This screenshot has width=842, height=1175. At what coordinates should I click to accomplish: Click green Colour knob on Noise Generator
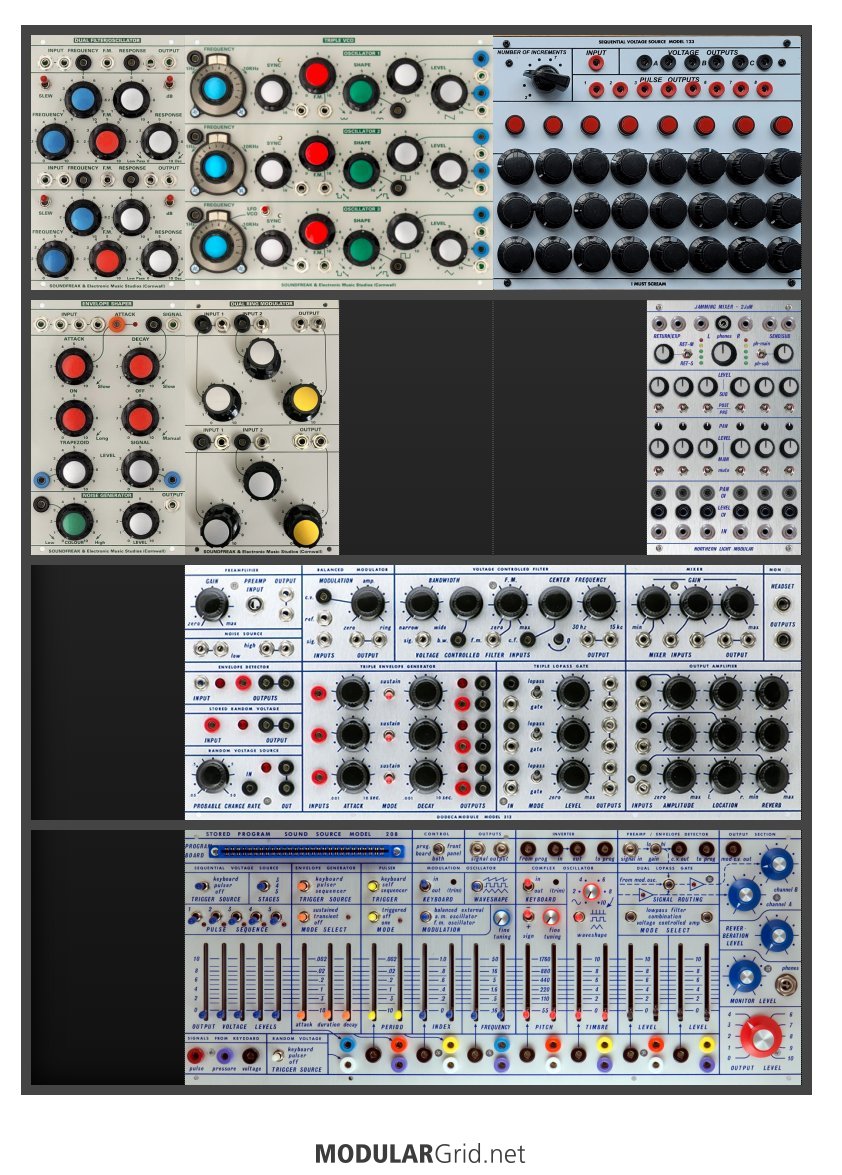click(x=73, y=522)
